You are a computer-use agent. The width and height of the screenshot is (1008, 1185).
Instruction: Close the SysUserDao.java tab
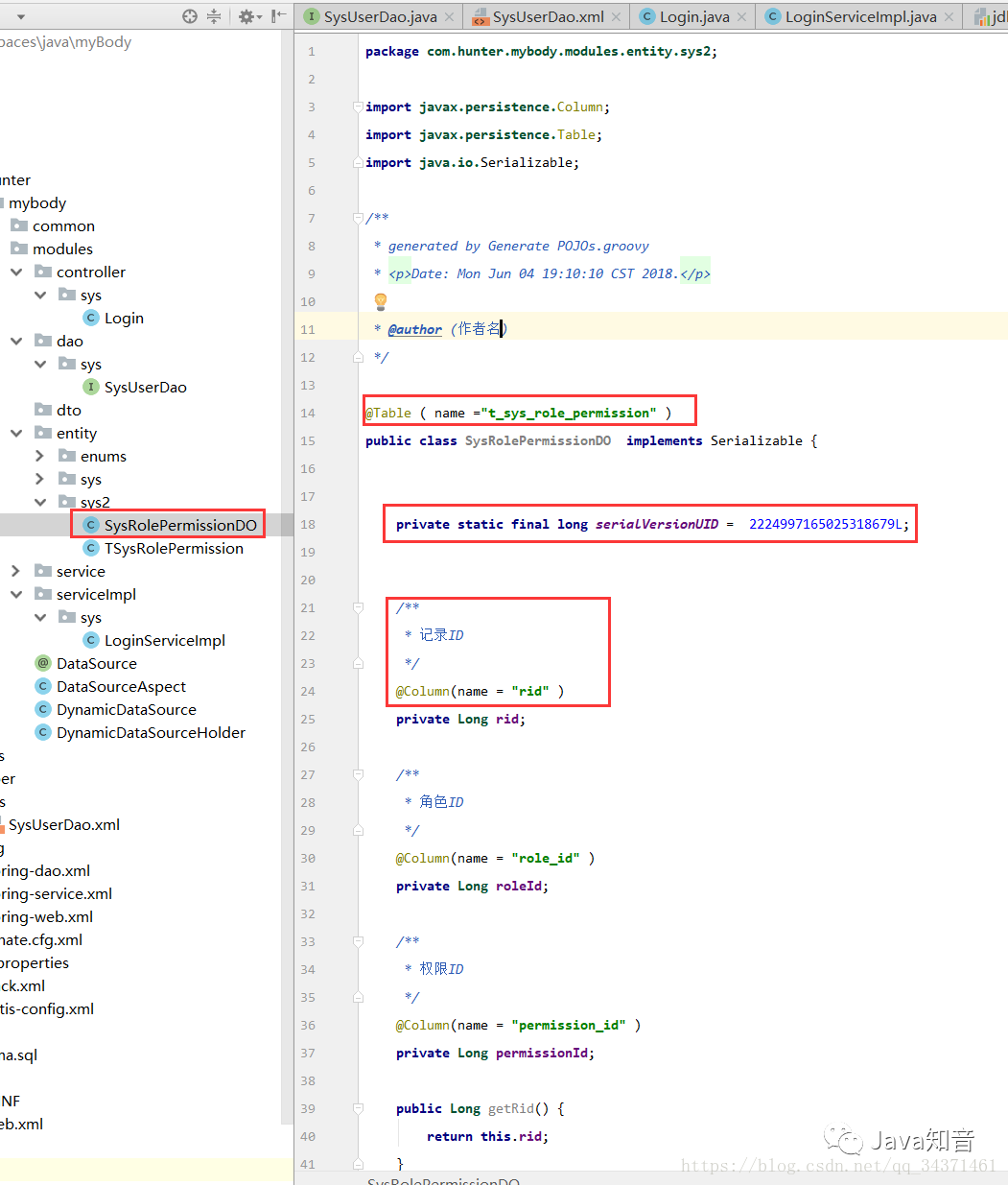449,17
